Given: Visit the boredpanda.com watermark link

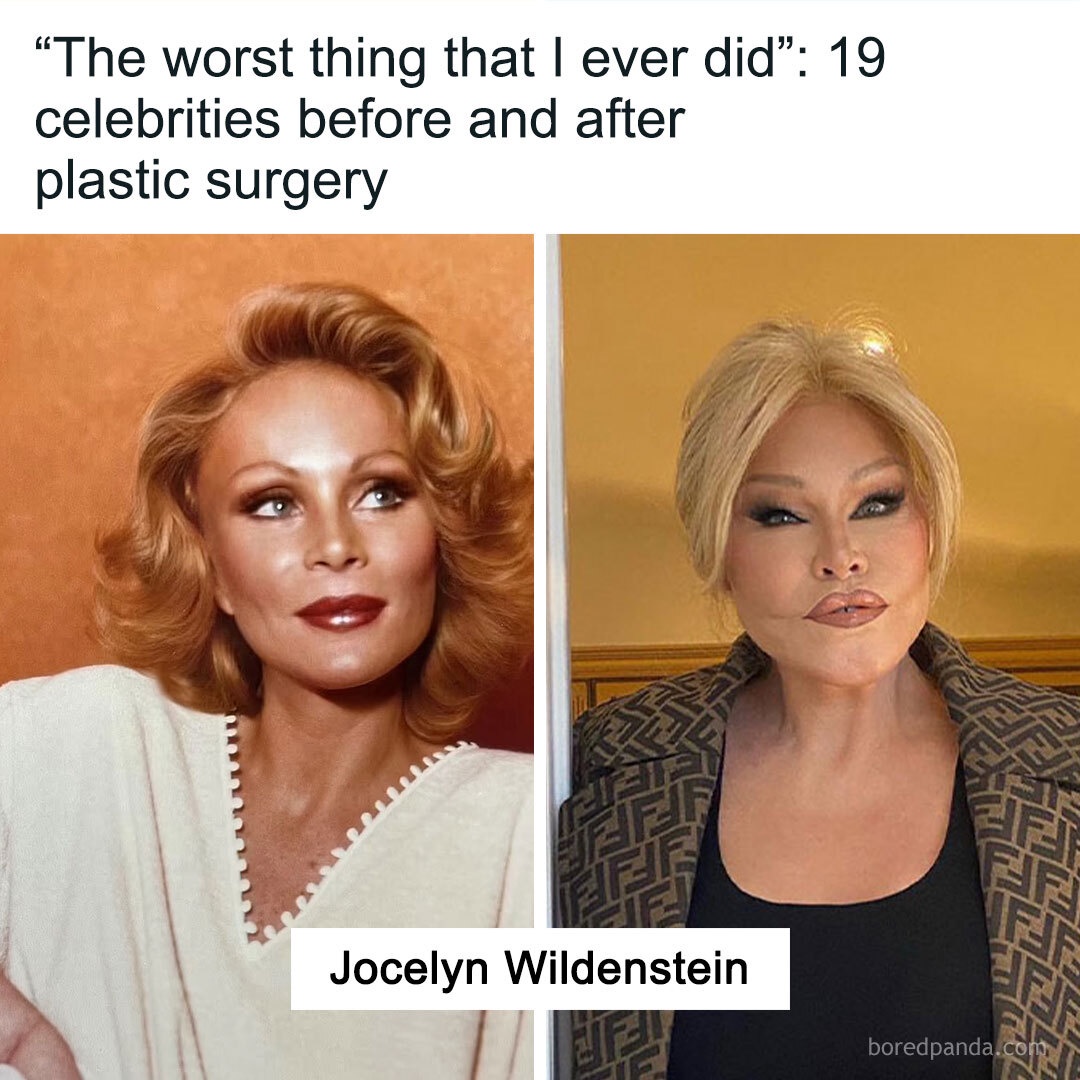Looking at the screenshot, I should tap(957, 1047).
